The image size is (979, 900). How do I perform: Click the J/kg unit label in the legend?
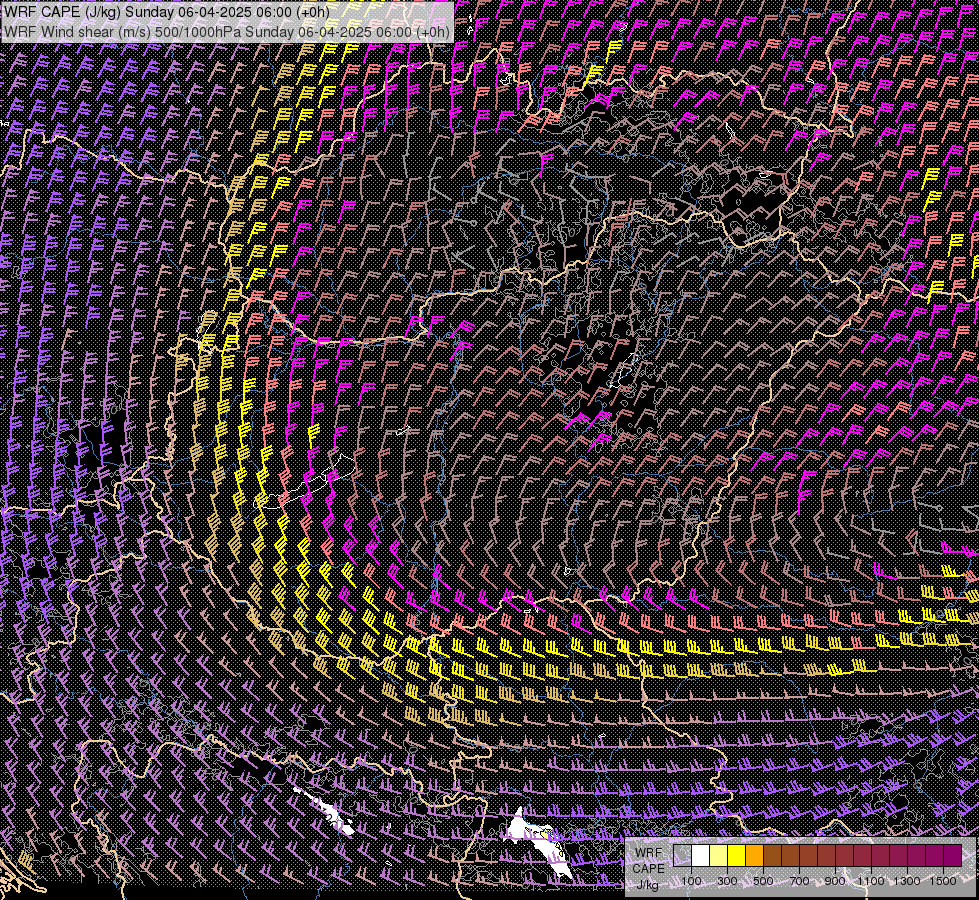[648, 885]
